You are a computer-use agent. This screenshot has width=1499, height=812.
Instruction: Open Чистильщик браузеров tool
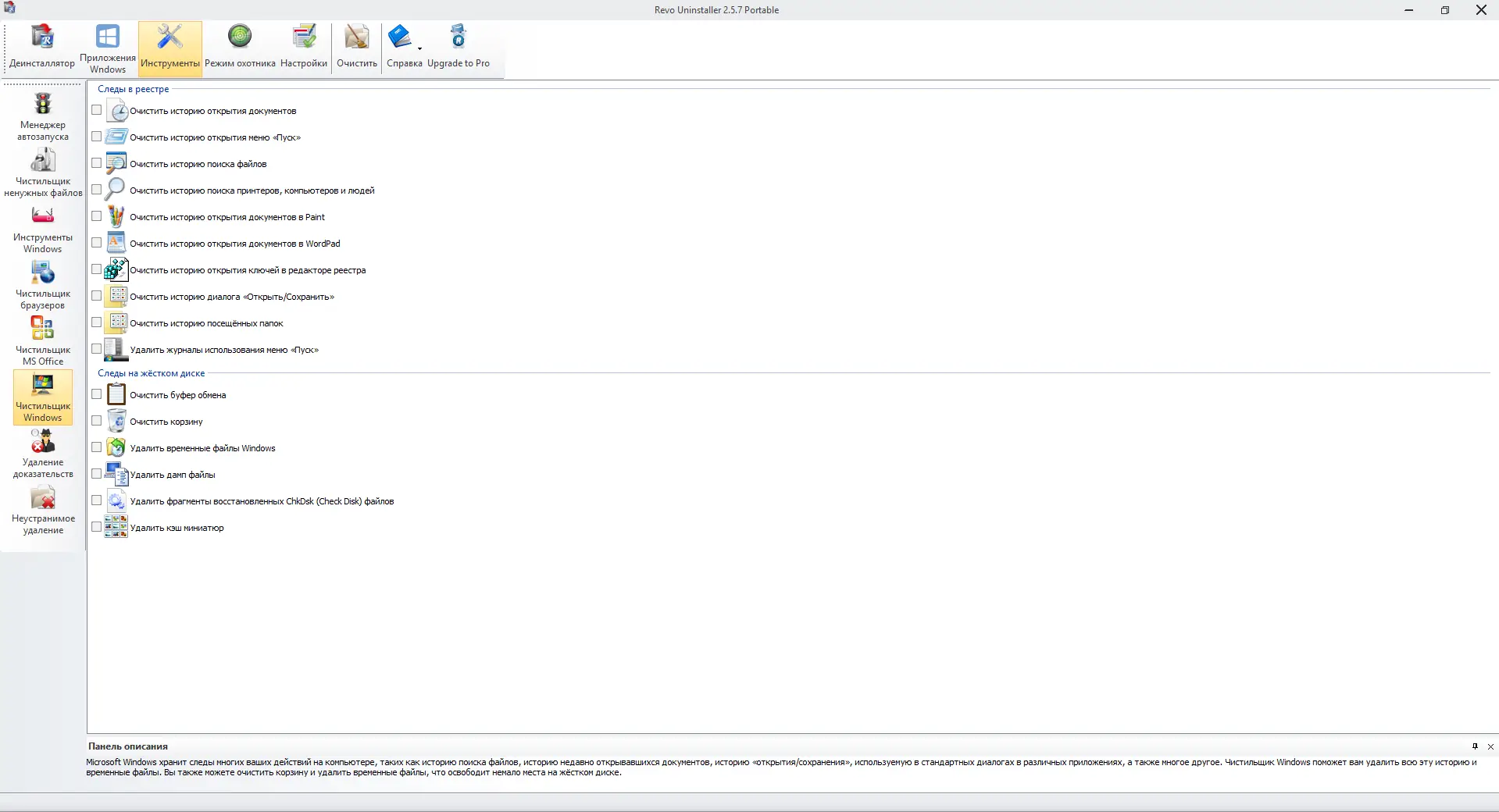point(43,286)
